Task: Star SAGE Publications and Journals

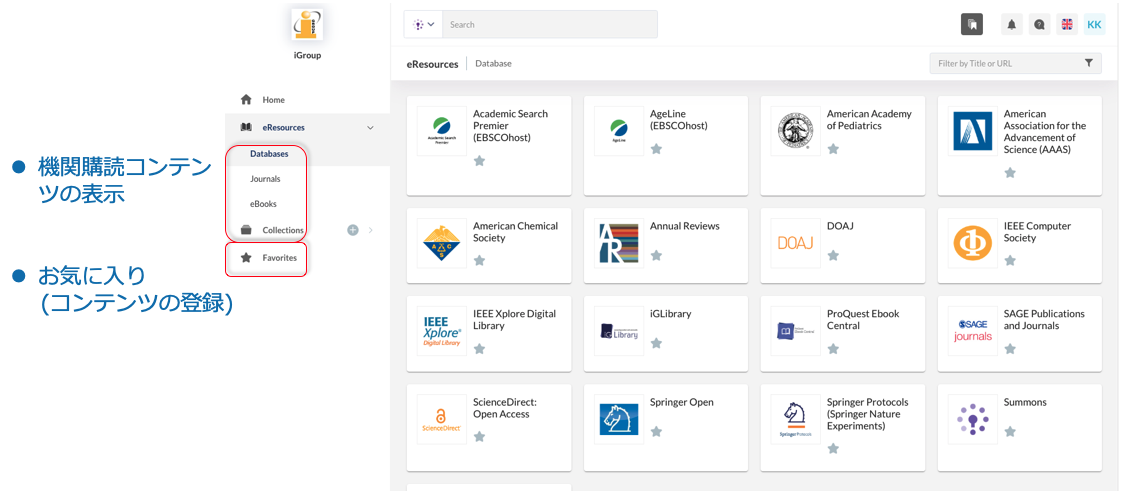Action: (1010, 349)
